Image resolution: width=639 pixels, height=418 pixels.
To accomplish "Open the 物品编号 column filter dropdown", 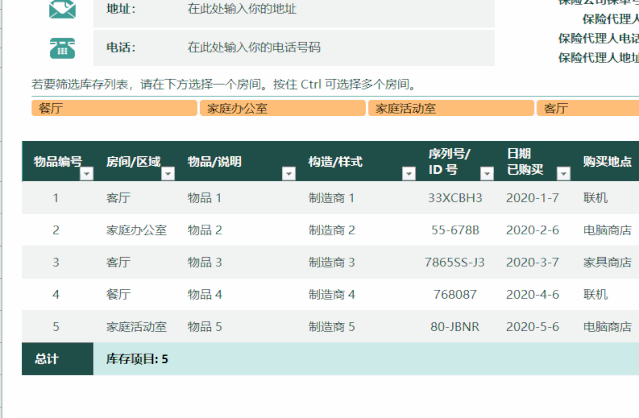I will (86, 174).
